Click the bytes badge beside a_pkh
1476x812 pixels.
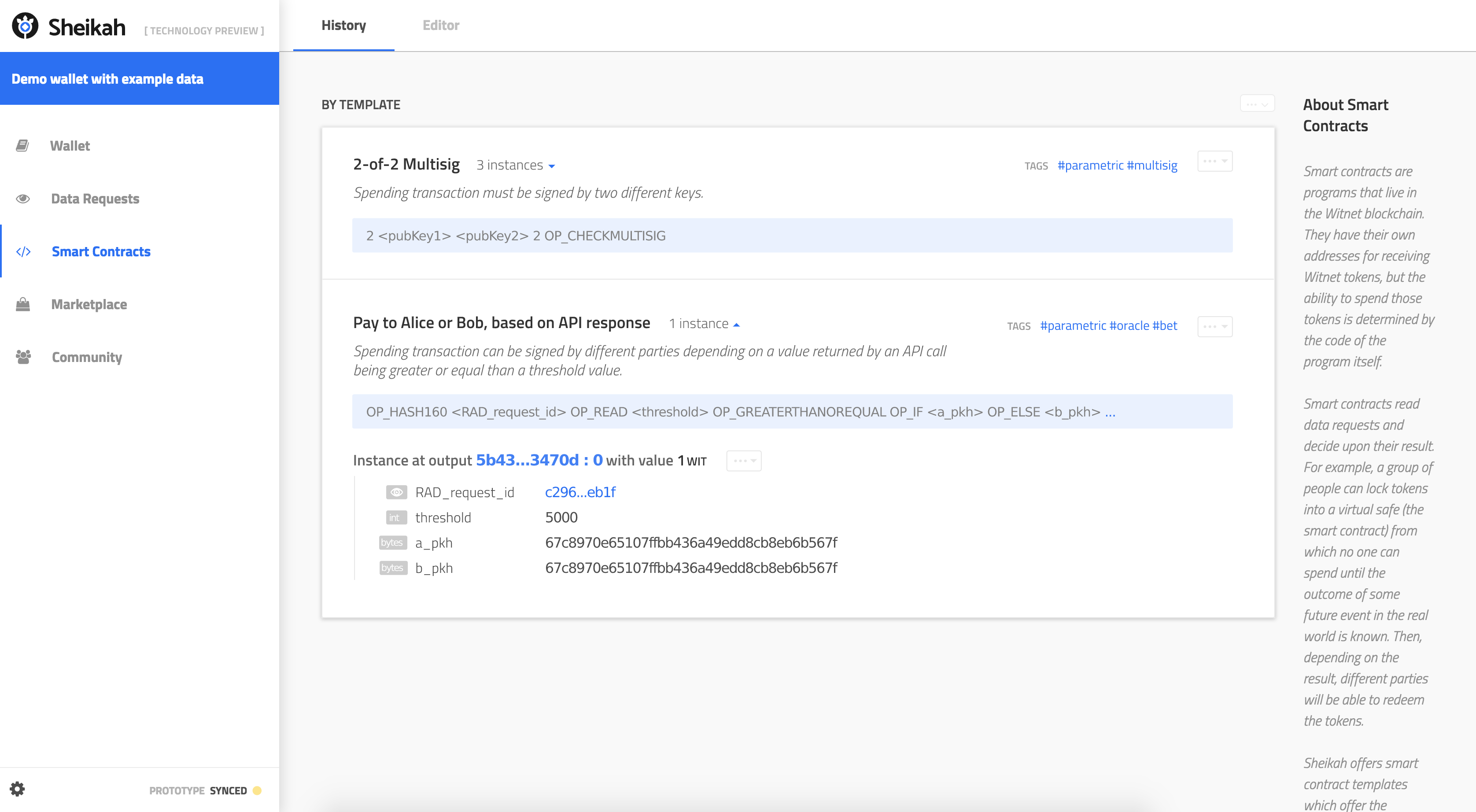coord(393,543)
